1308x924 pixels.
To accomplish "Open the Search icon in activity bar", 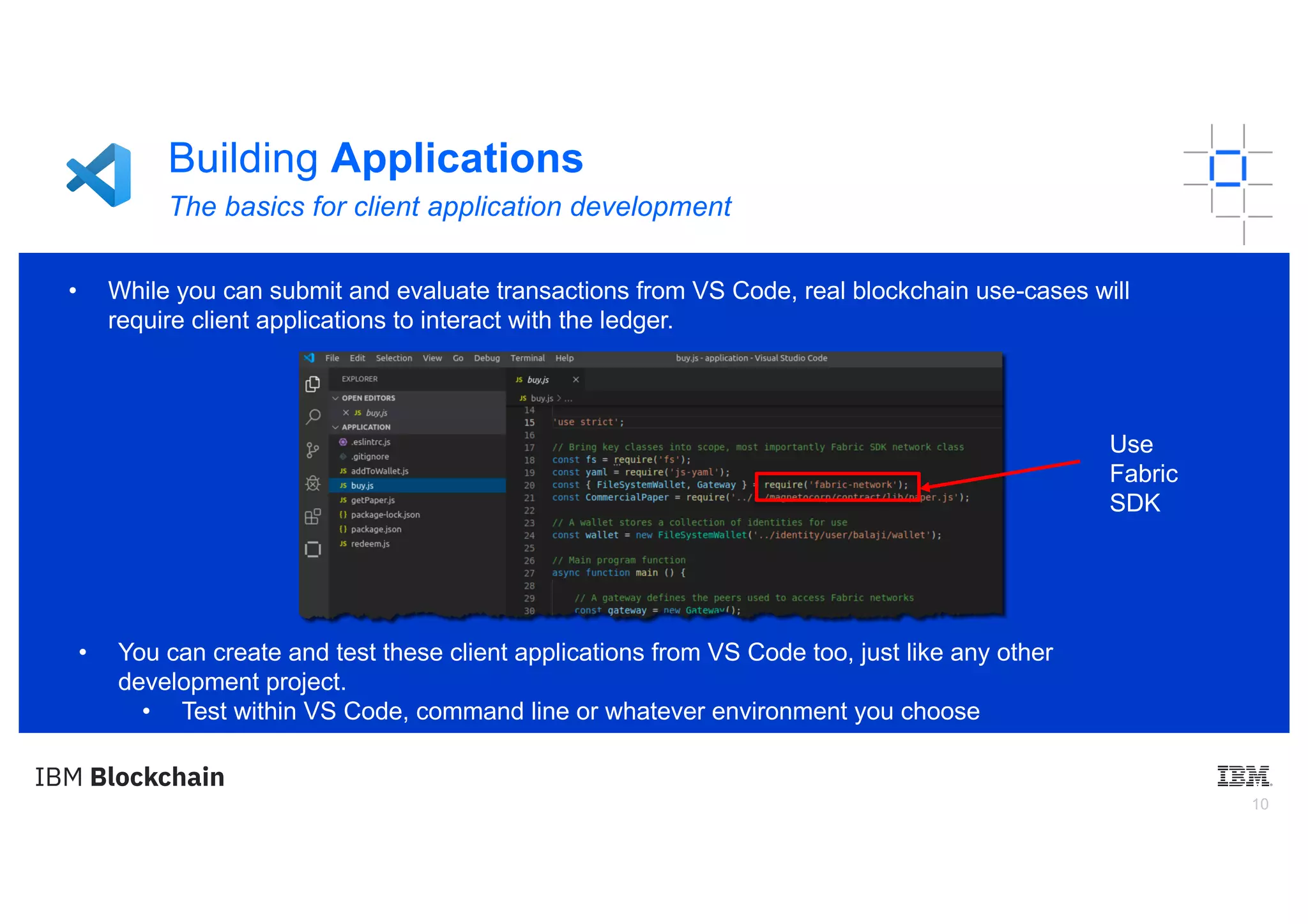I will pos(312,417).
